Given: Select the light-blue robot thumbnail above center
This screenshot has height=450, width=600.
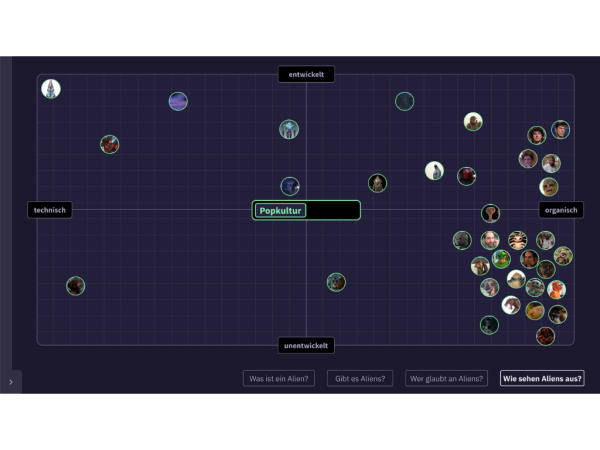Looking at the screenshot, I should [289, 129].
